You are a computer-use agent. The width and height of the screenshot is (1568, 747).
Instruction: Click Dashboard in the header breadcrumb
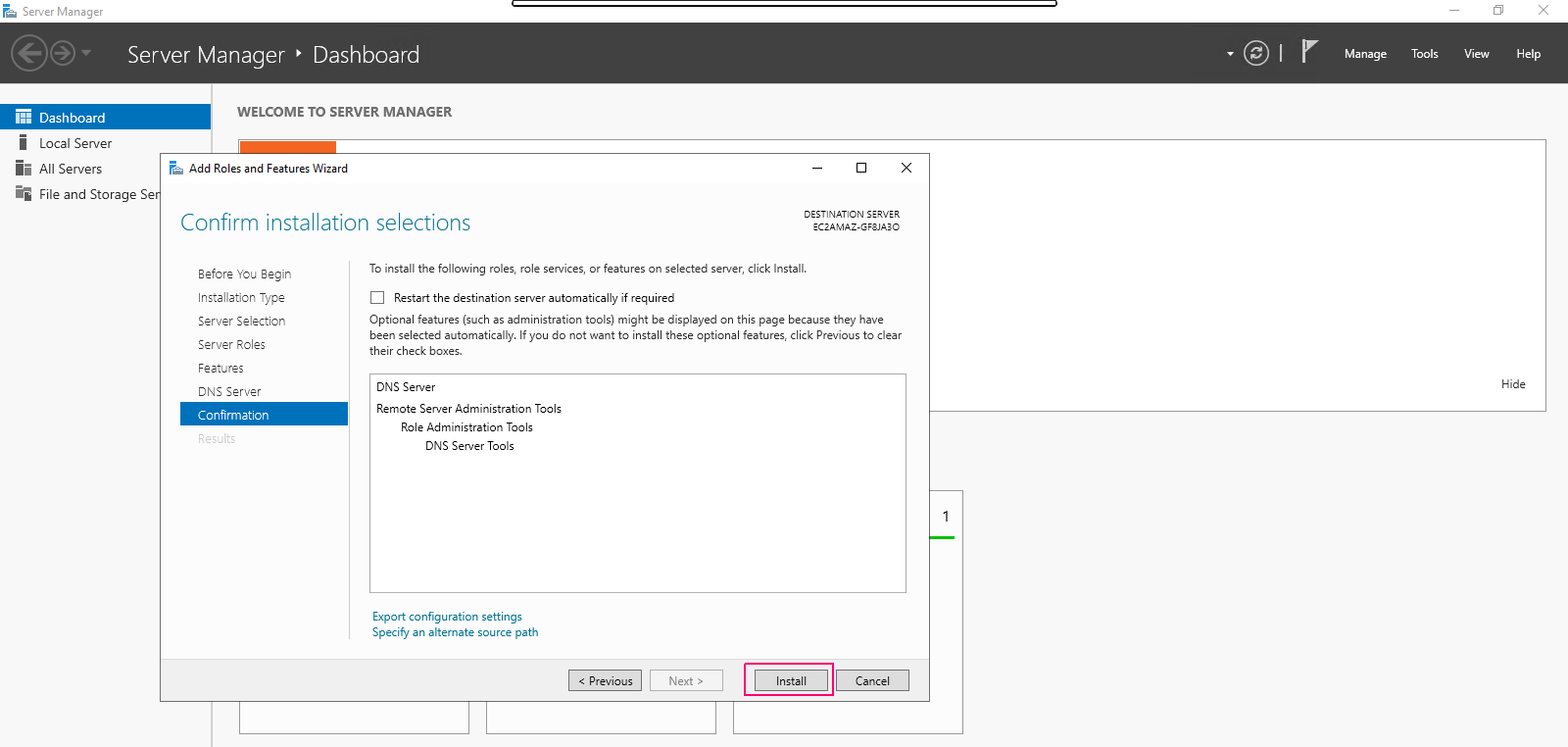coord(366,55)
